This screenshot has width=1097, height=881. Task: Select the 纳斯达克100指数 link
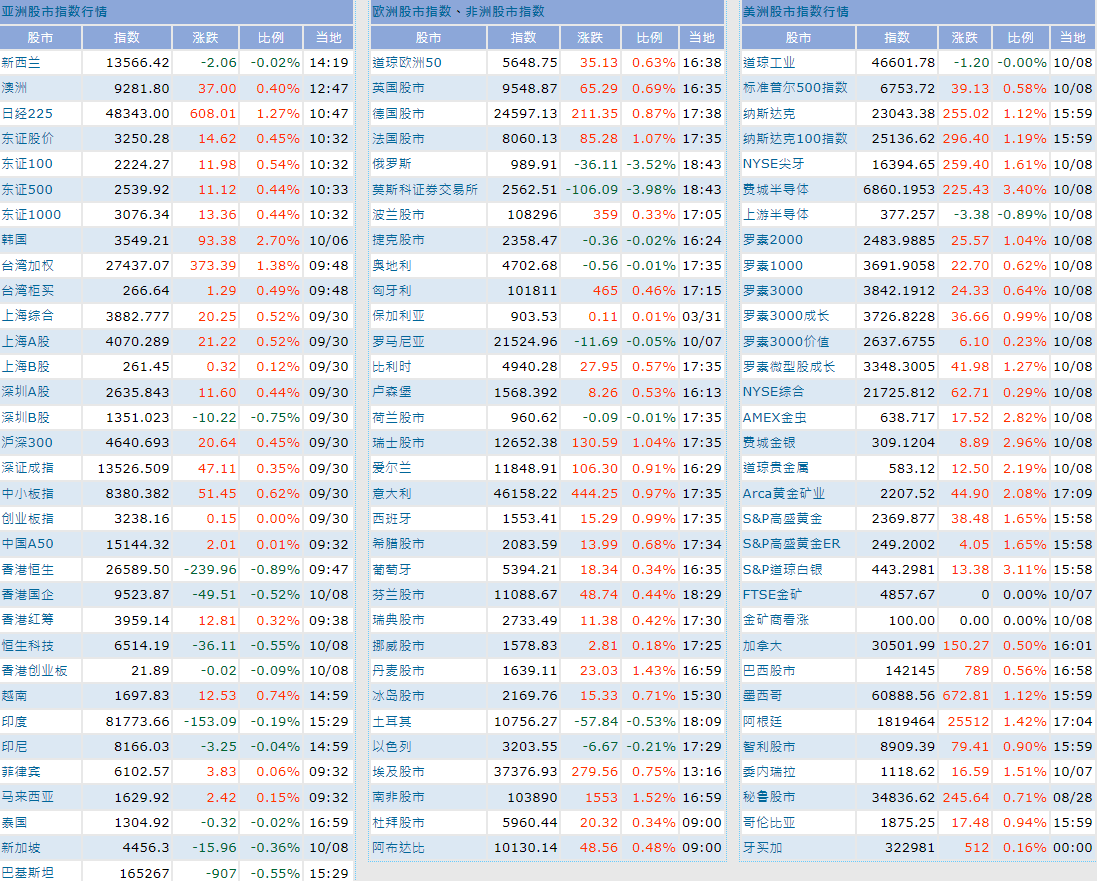coord(795,138)
